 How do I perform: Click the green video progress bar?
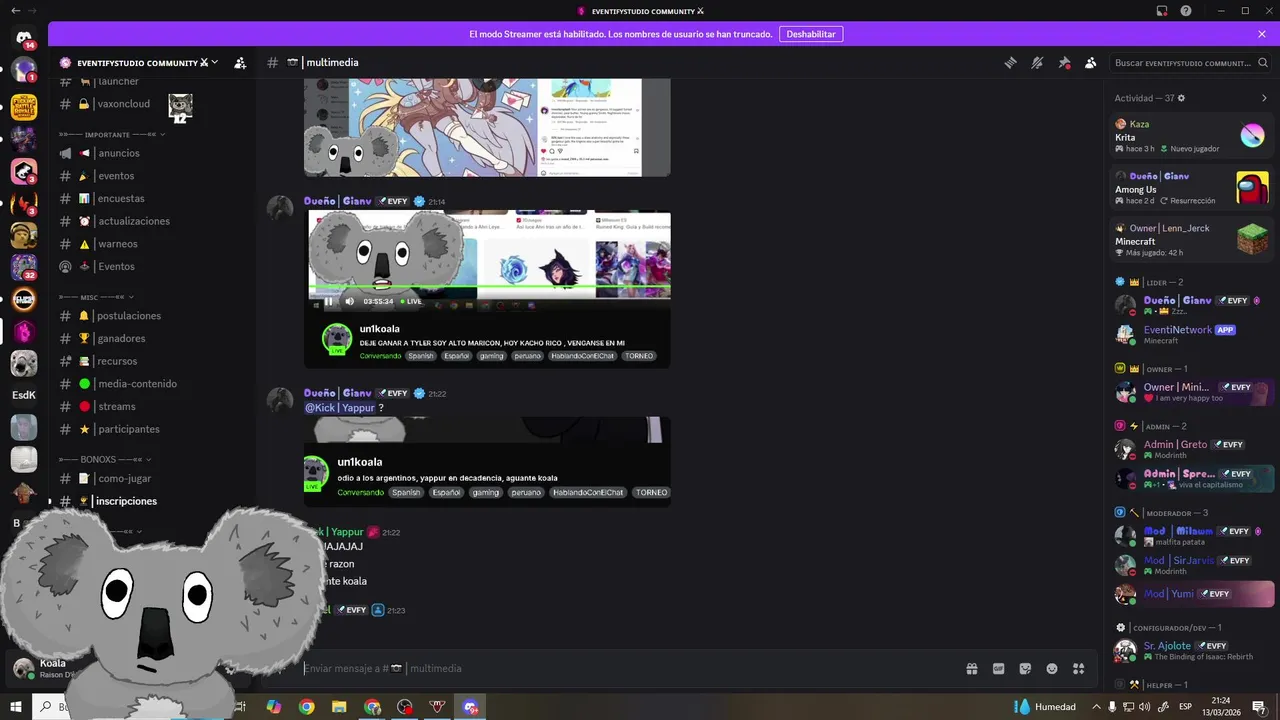point(490,288)
